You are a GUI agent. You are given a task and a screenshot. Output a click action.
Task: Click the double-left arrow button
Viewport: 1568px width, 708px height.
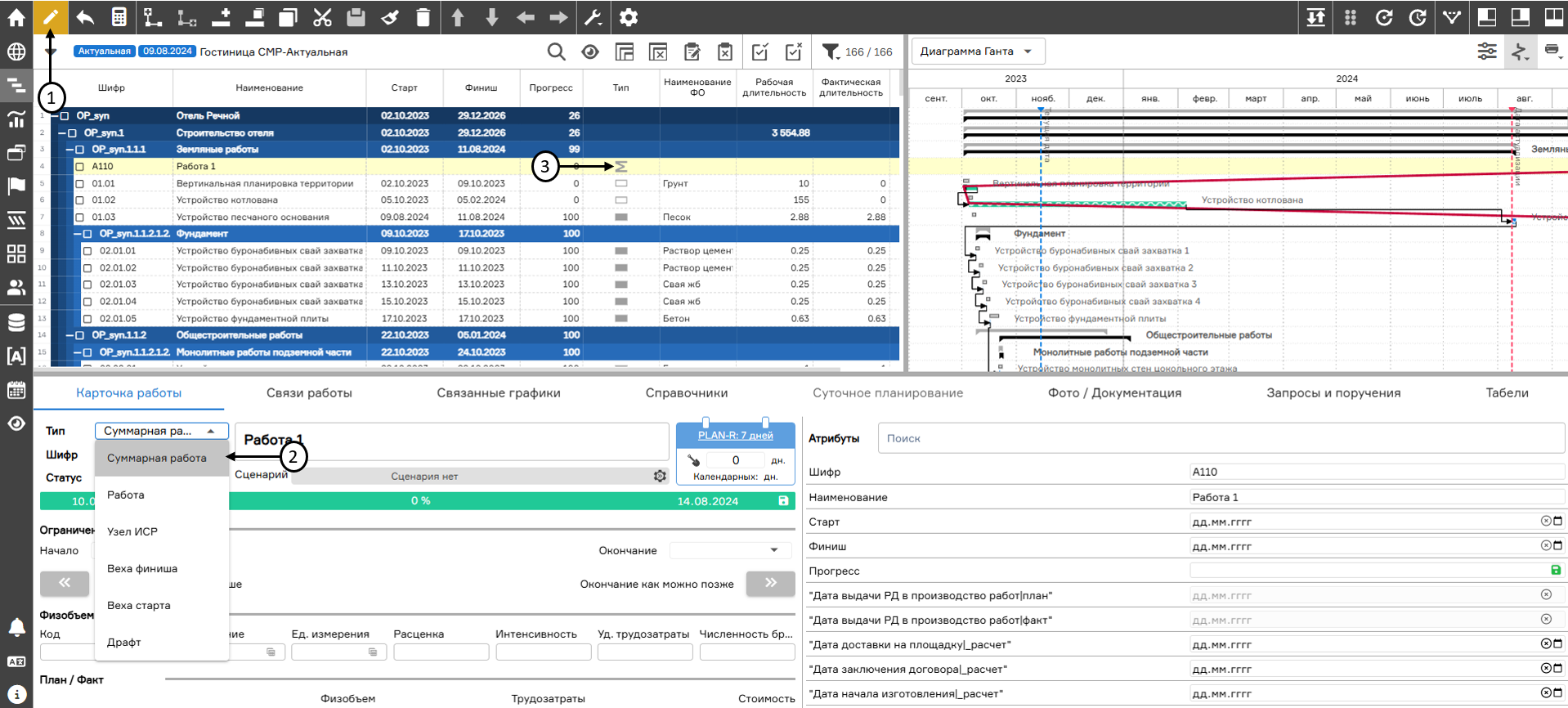(65, 583)
